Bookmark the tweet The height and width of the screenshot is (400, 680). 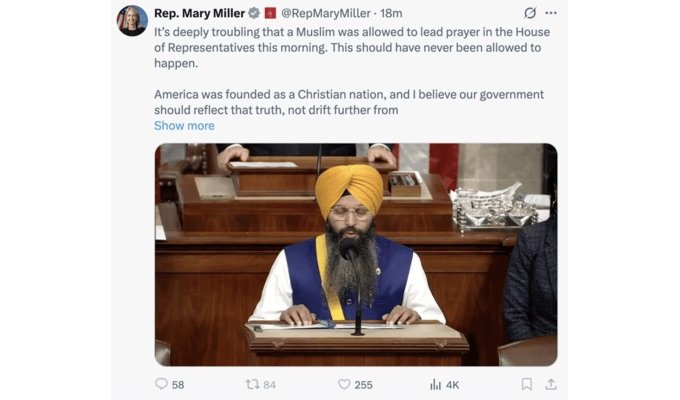pos(526,384)
